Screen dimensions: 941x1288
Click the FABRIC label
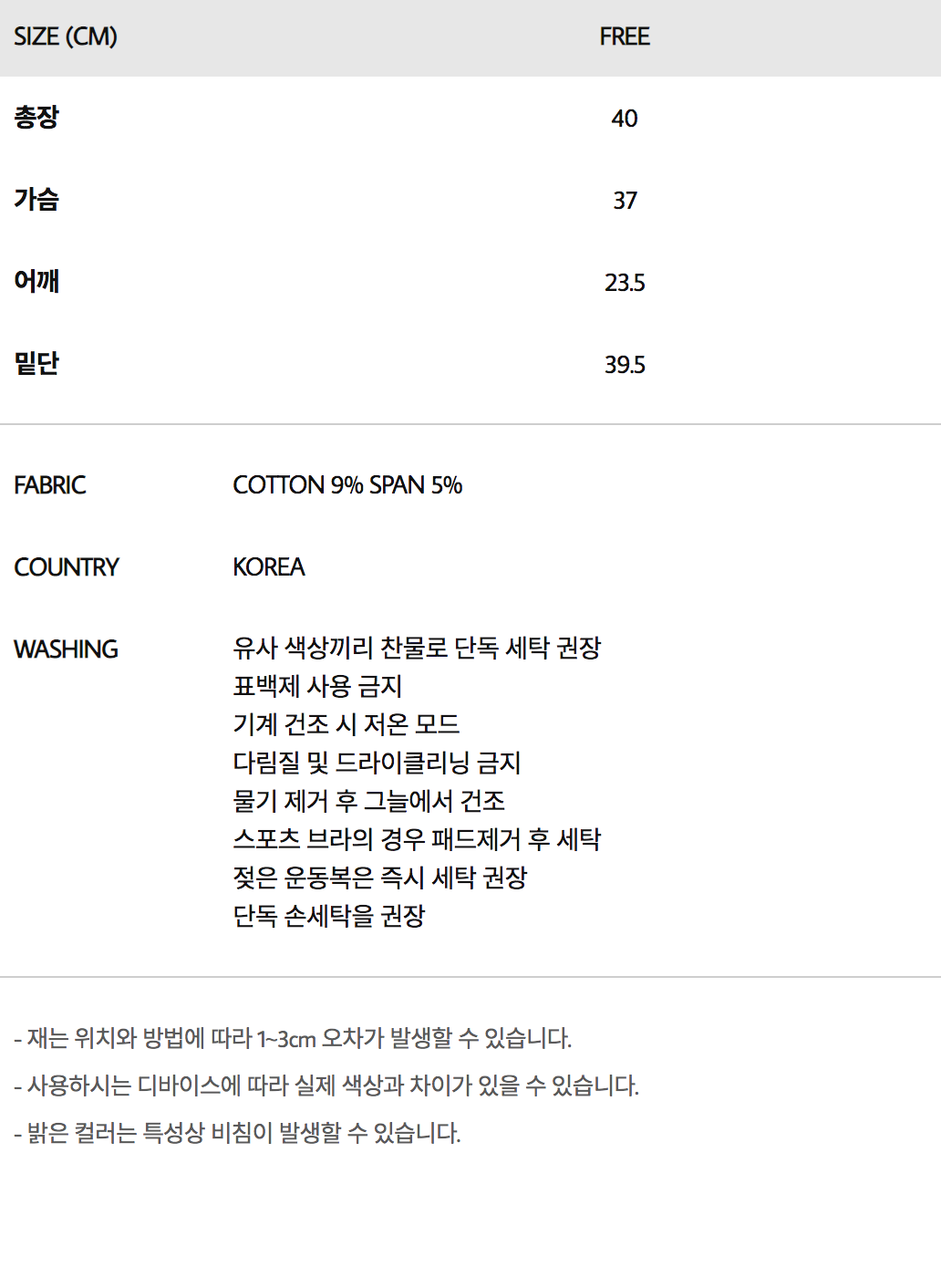50,485
